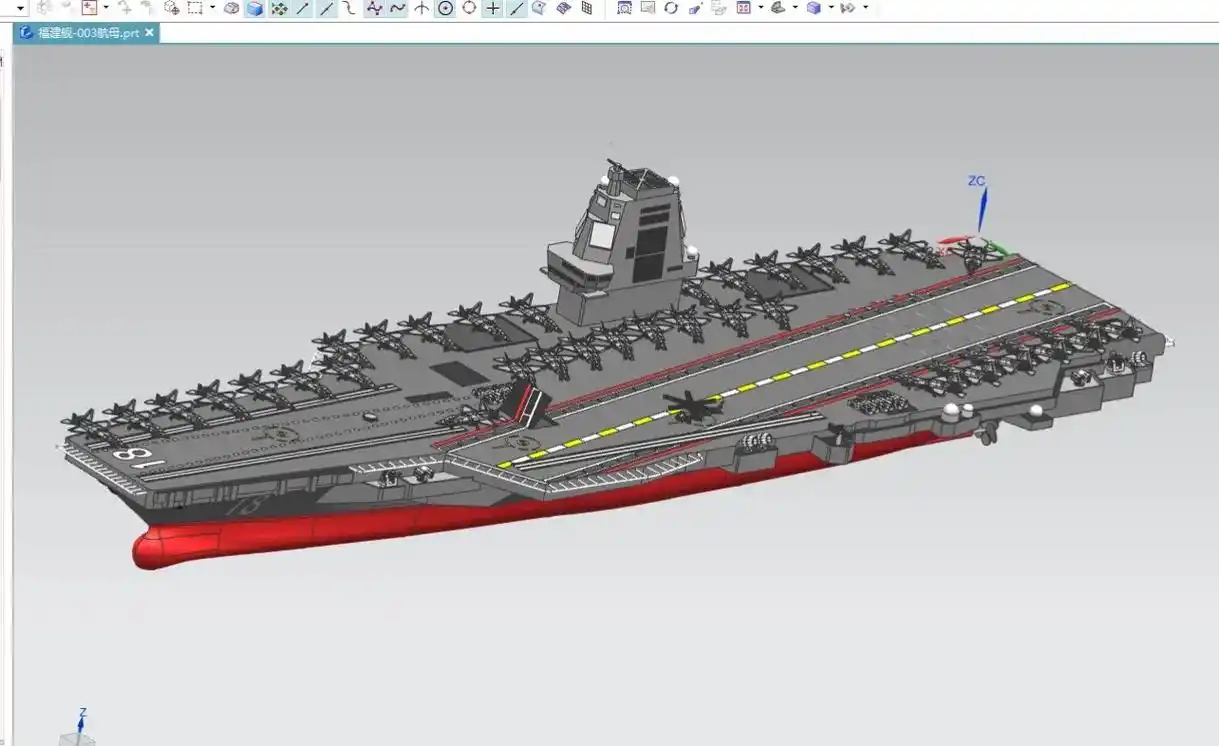Click the rotate view icon

[671, 8]
